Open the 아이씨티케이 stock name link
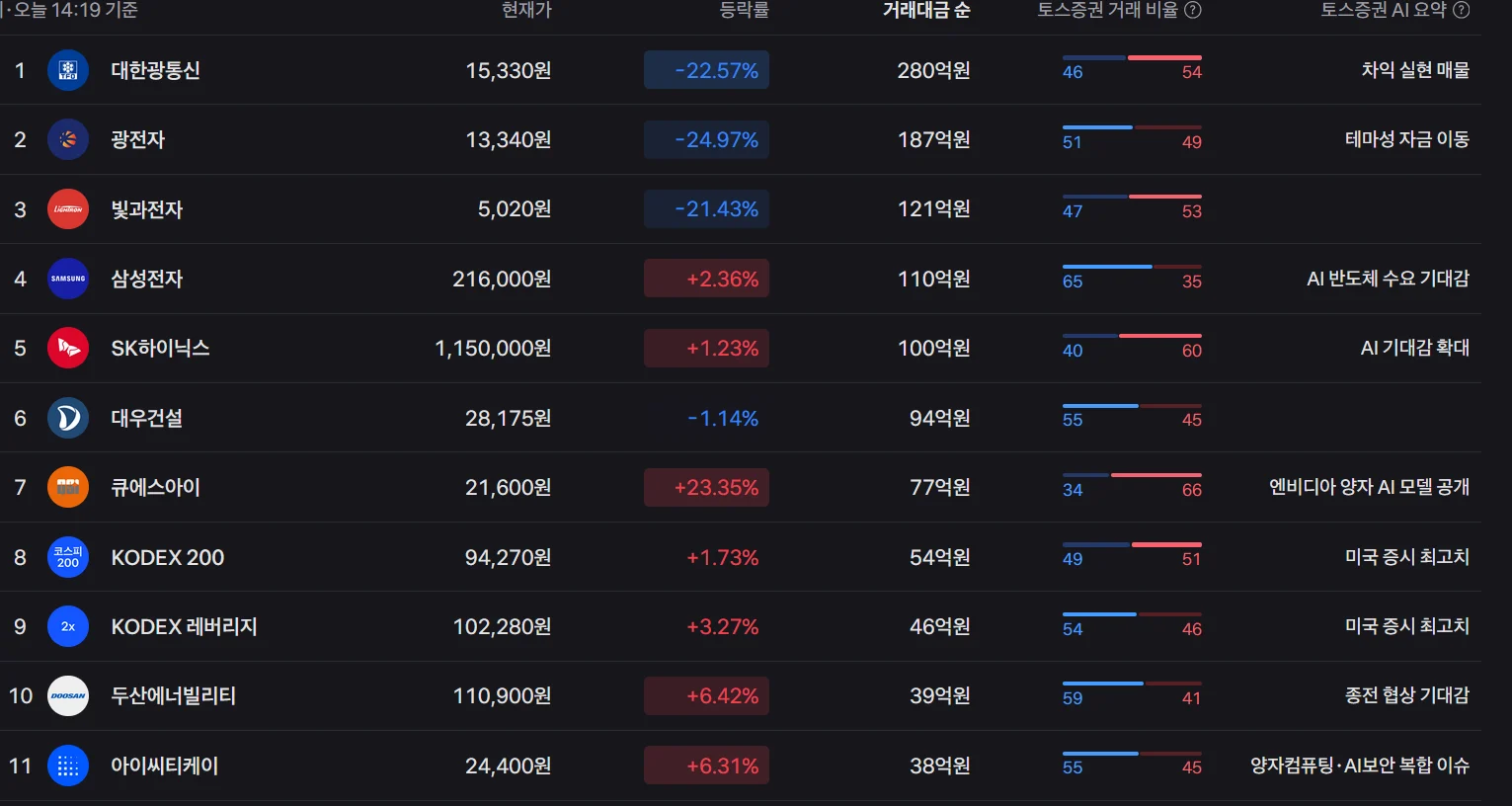 [164, 766]
